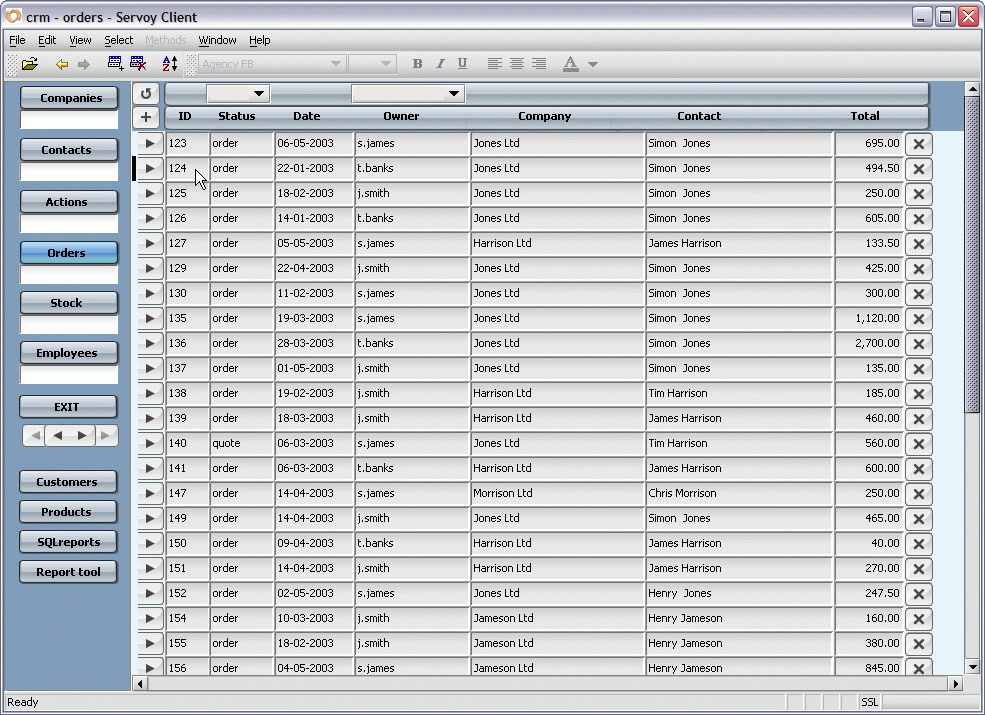Open the Window menu

(217, 40)
